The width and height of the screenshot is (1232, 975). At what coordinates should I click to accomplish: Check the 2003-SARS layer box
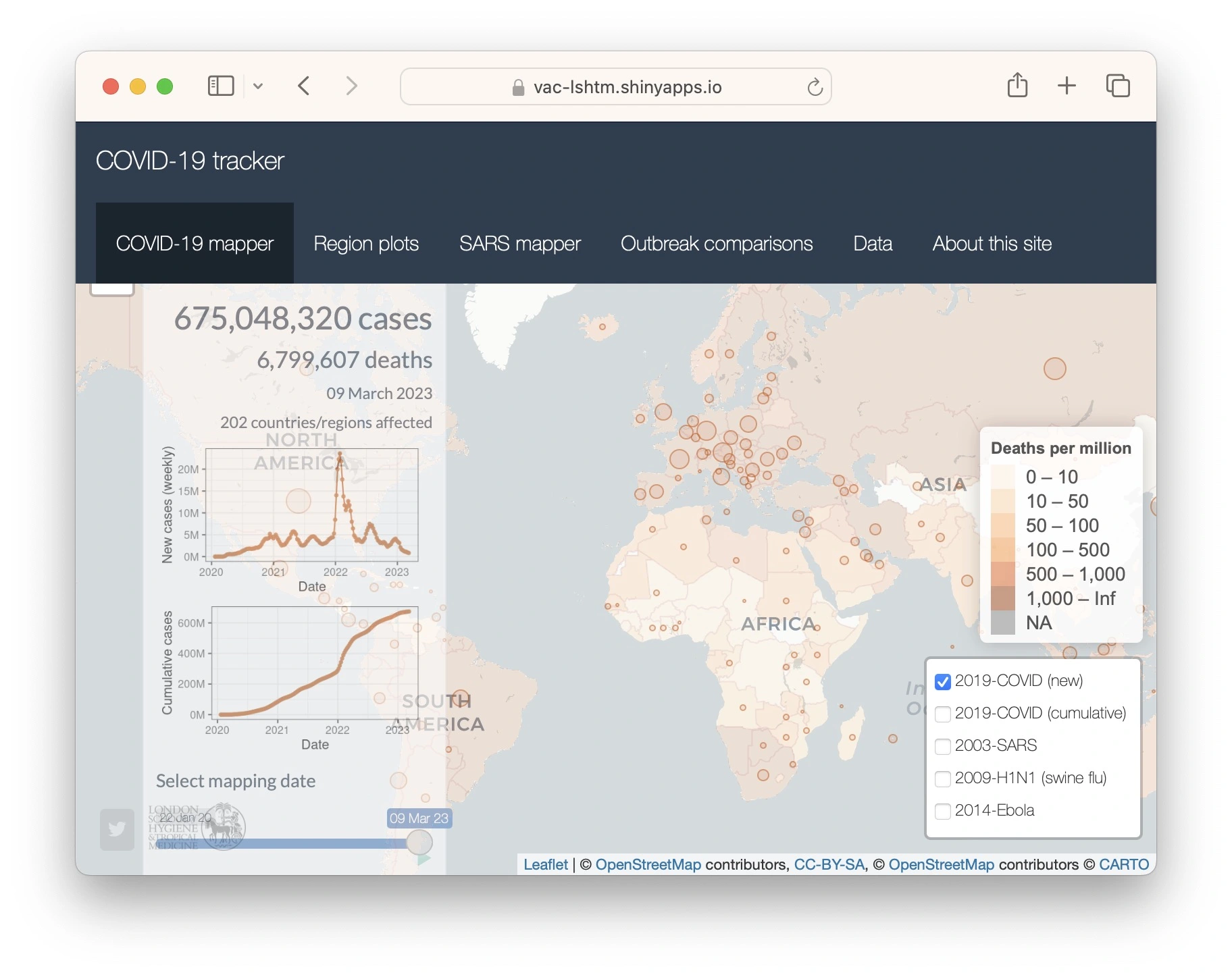[943, 746]
